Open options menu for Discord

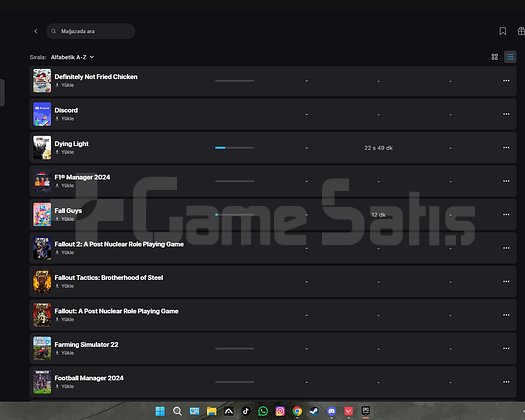(506, 114)
